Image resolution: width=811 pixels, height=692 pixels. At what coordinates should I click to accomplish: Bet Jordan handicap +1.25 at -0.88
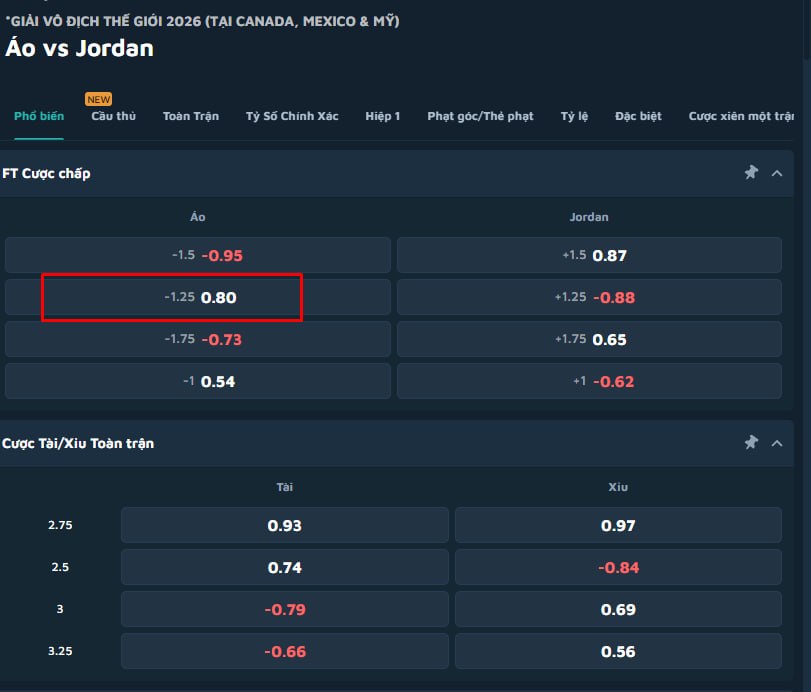[x=589, y=297]
